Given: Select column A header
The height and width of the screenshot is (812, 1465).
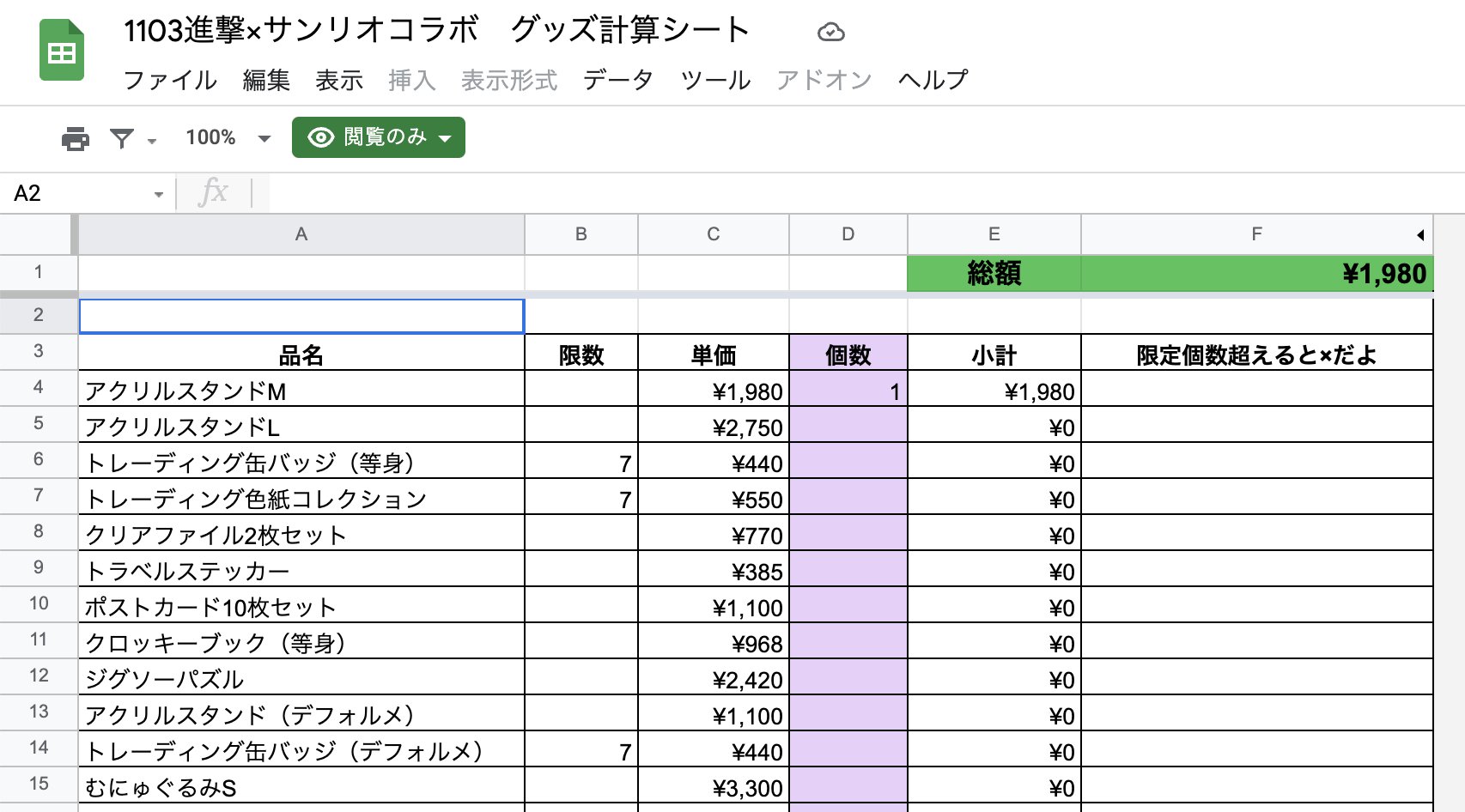Looking at the screenshot, I should [x=301, y=234].
